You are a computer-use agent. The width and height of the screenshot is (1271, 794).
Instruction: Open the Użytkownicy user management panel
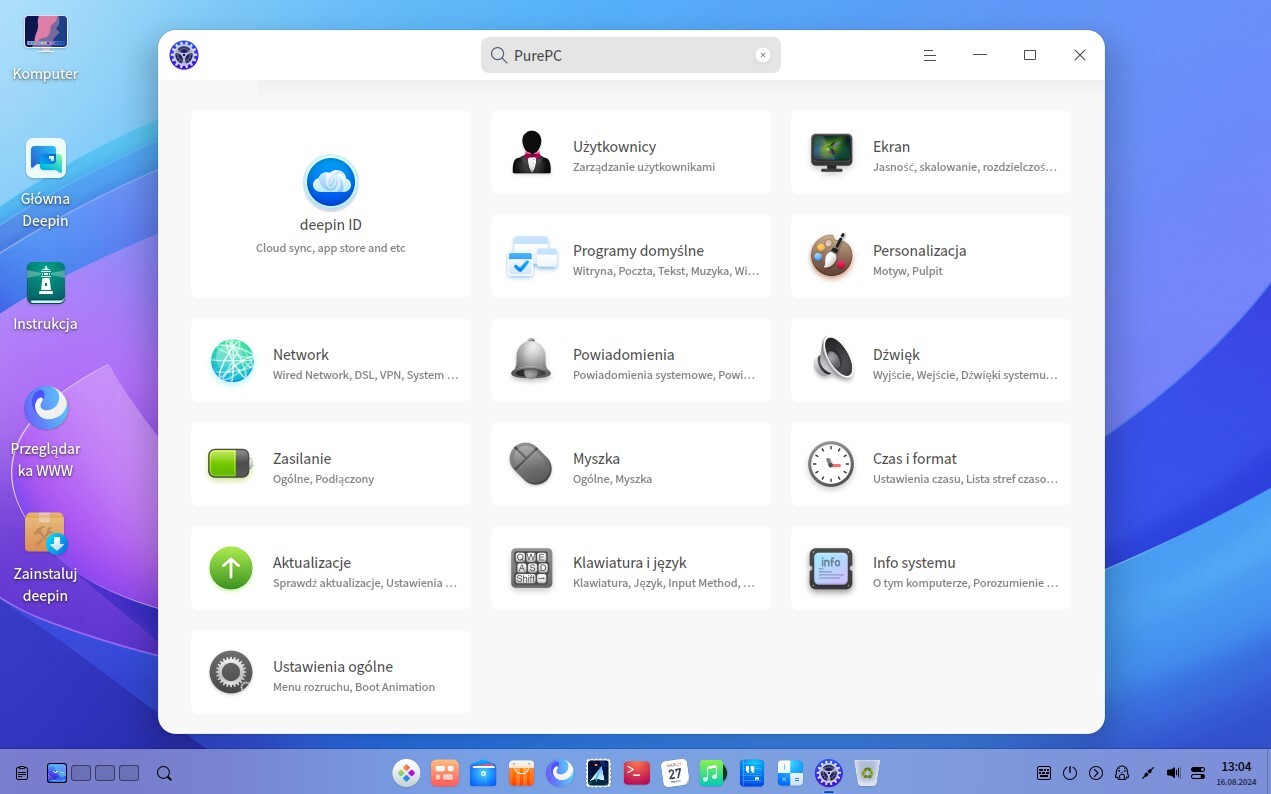point(630,151)
